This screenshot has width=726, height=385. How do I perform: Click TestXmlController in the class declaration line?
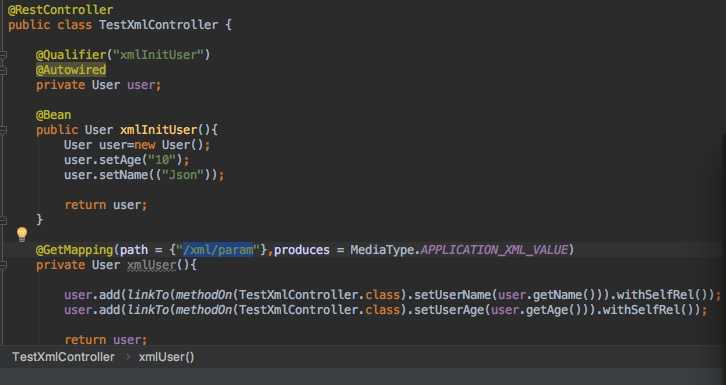(158, 25)
